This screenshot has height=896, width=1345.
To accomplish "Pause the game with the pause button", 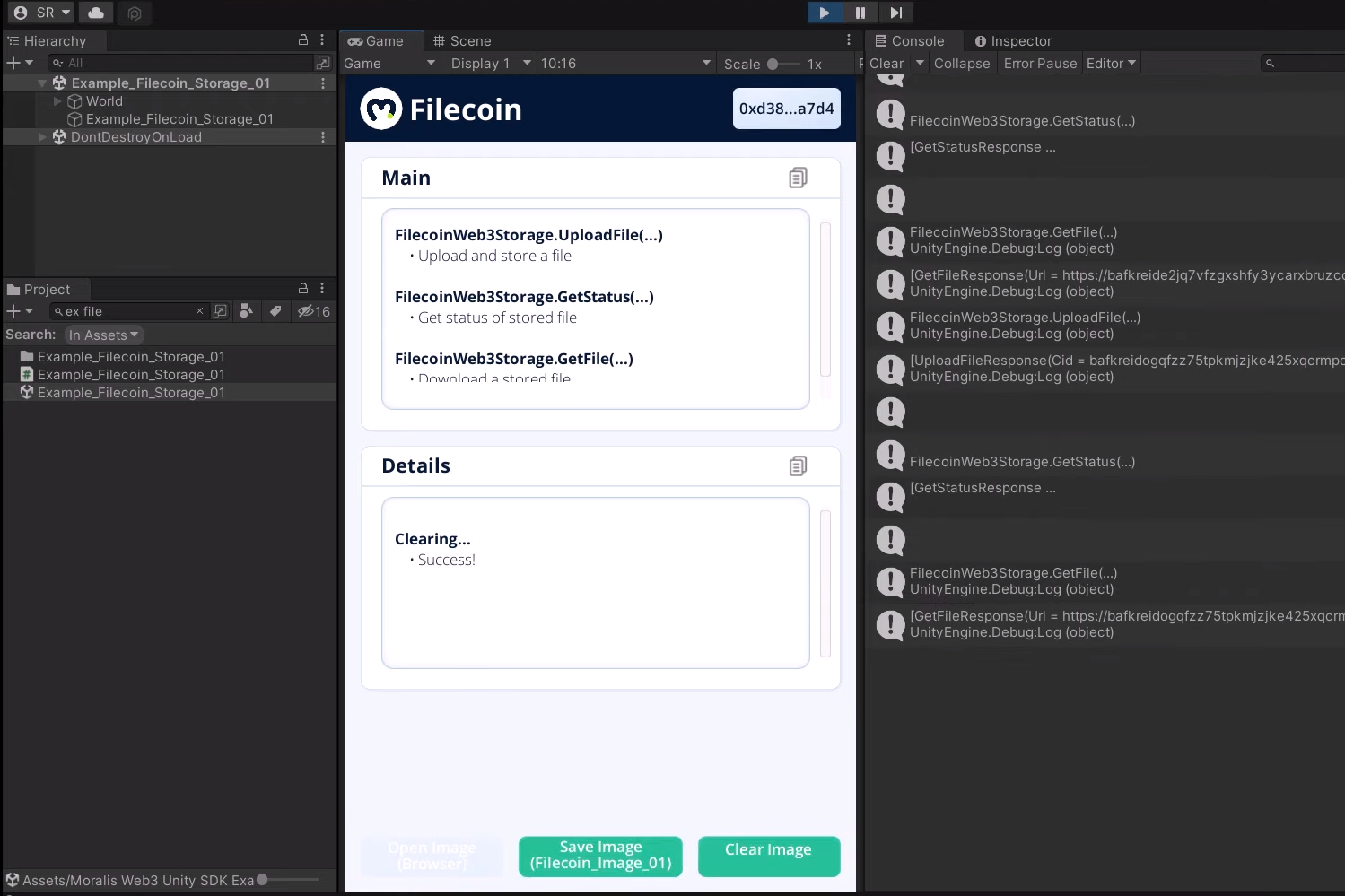I will 860,13.
